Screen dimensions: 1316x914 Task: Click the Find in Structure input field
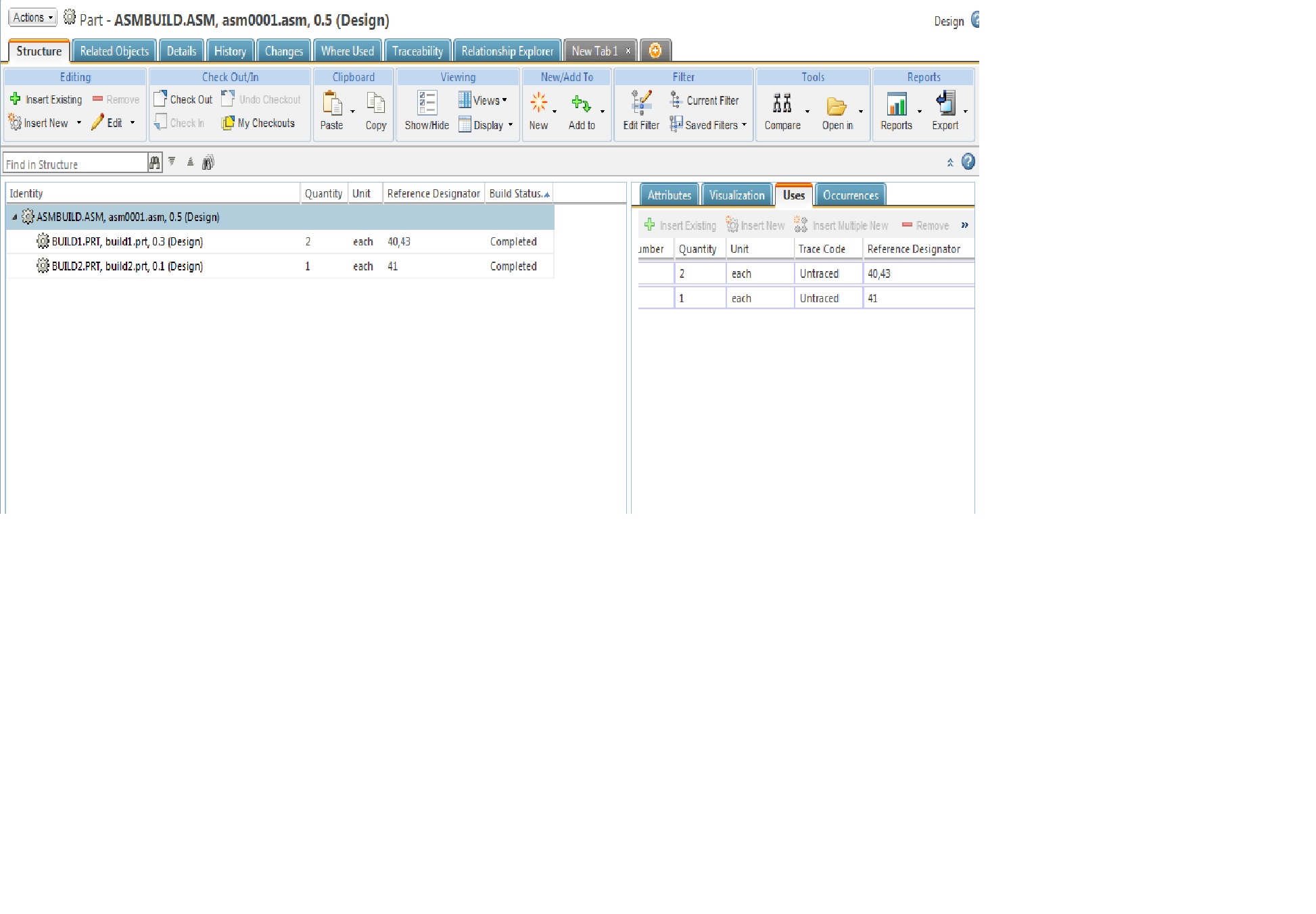[x=74, y=164]
